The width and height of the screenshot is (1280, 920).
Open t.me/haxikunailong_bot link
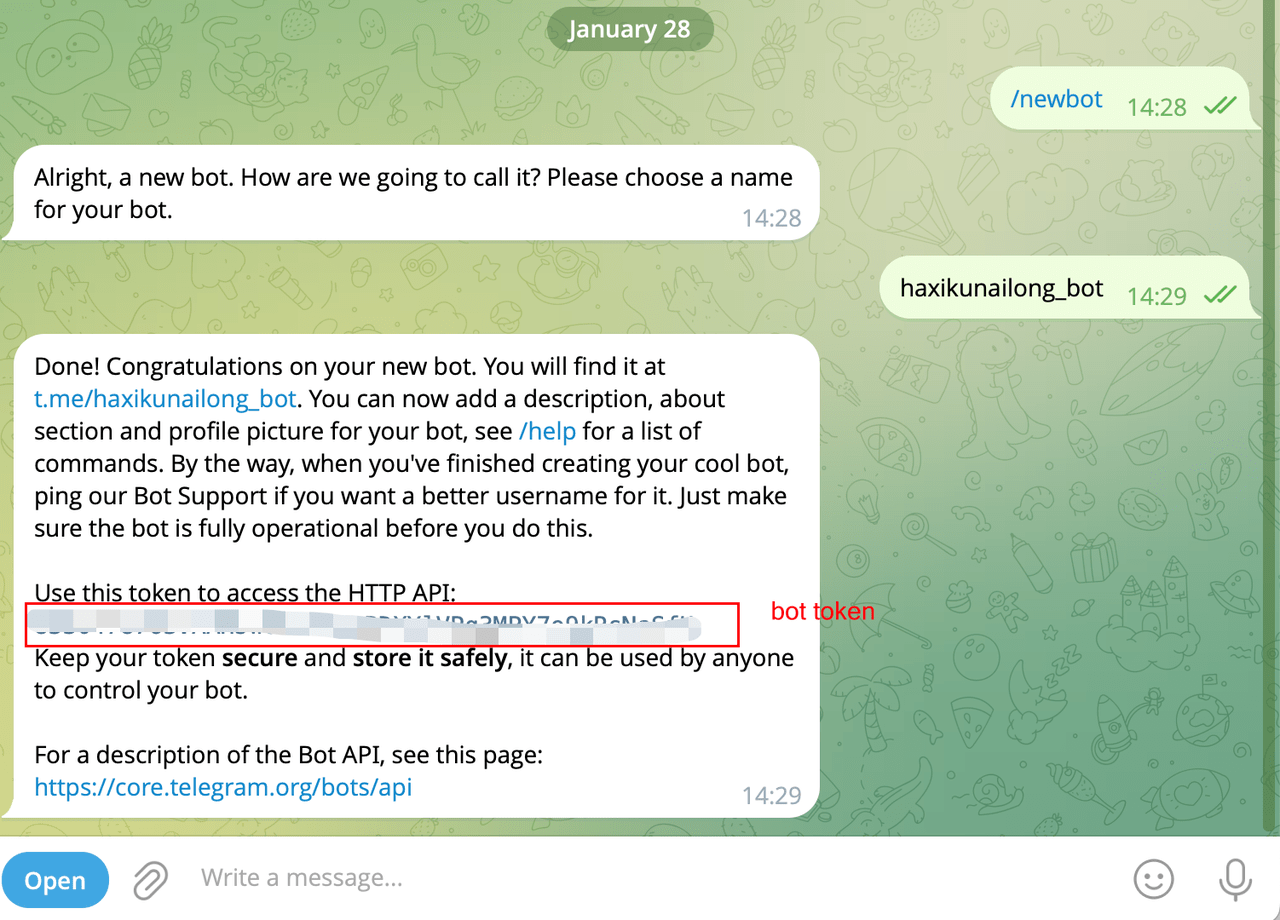point(165,399)
